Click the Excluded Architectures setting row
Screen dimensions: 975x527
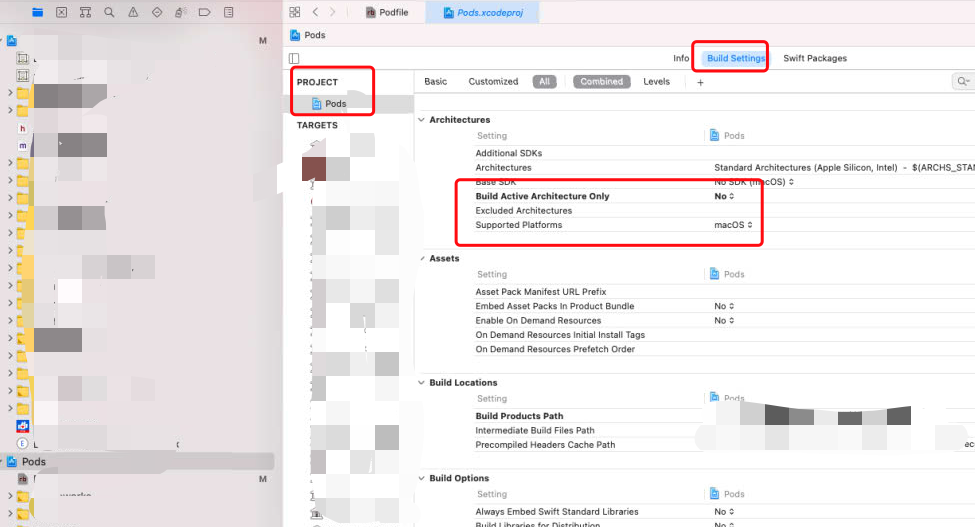point(524,211)
